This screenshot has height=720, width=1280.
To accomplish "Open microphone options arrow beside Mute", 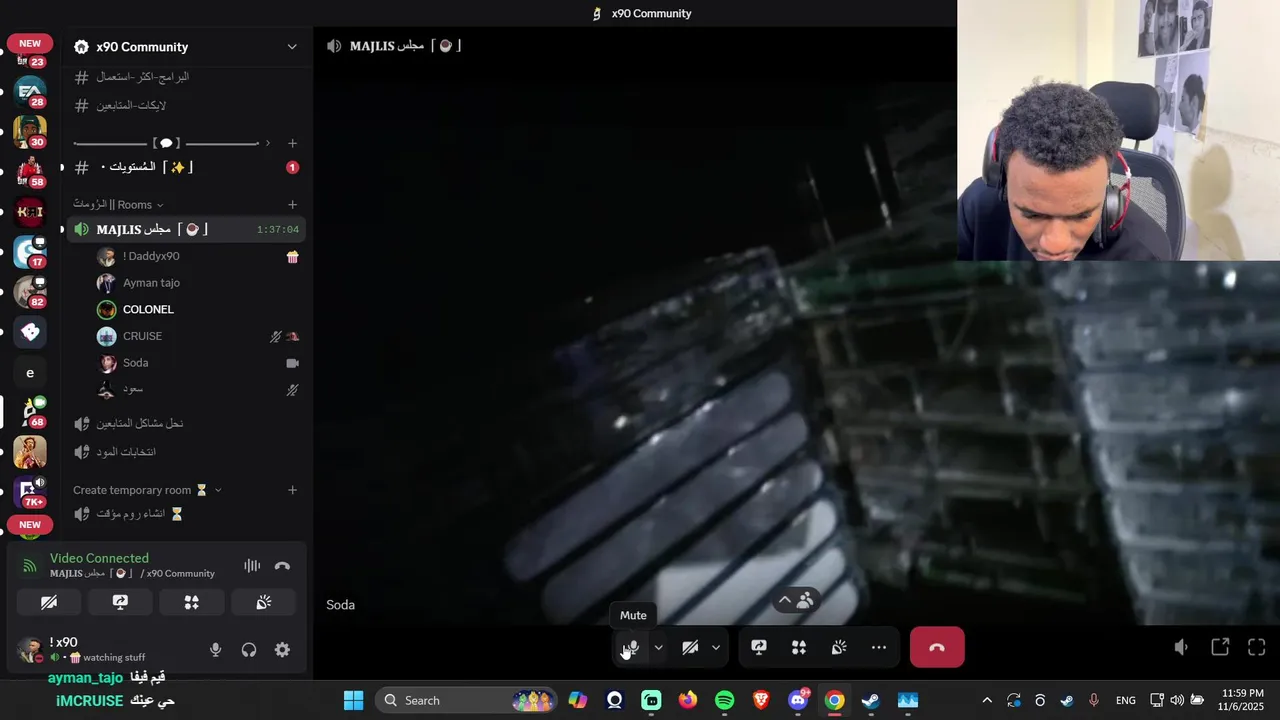I will (658, 648).
